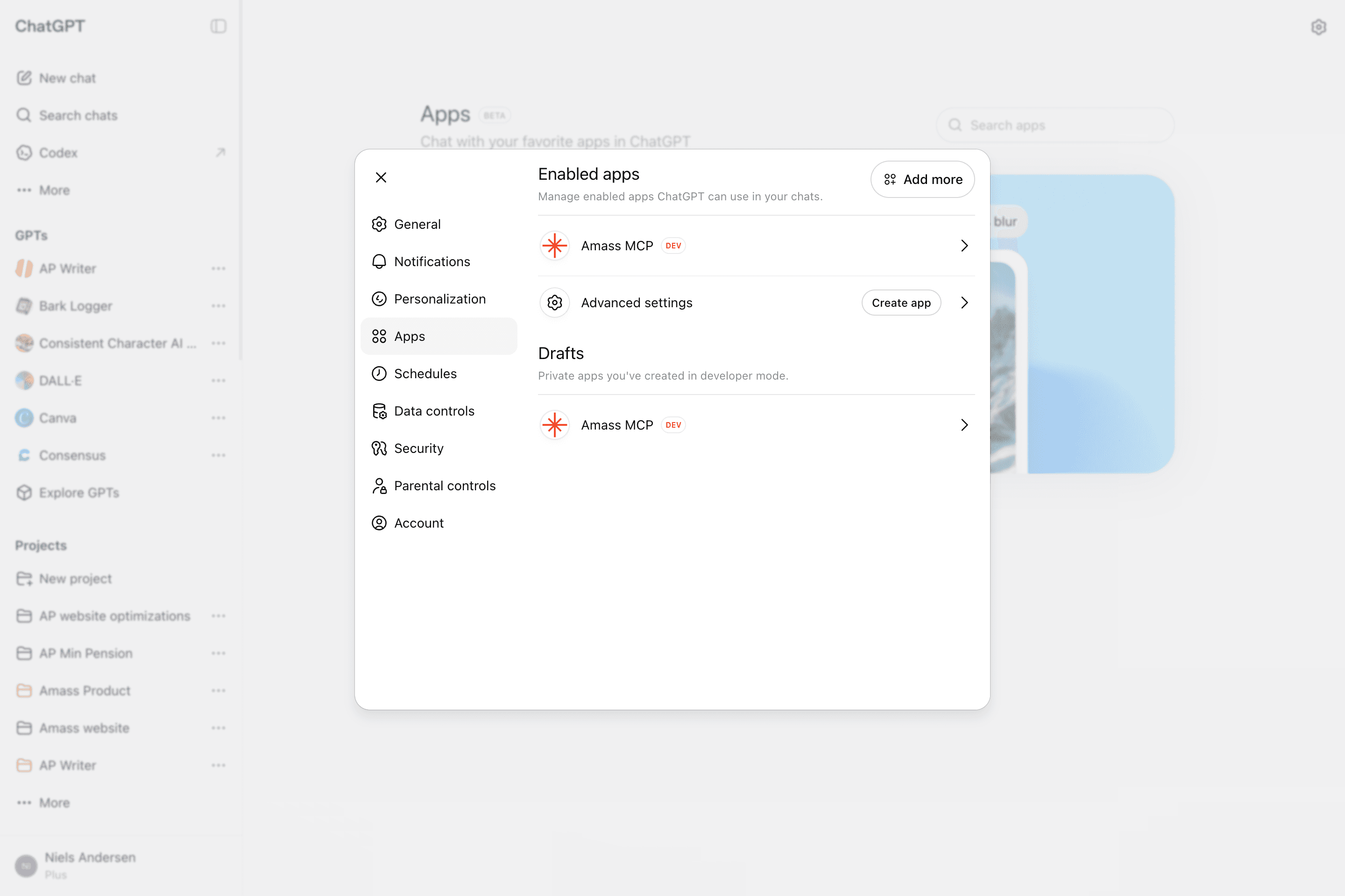Open Codex from the sidebar
1345x896 pixels.
[x=121, y=153]
